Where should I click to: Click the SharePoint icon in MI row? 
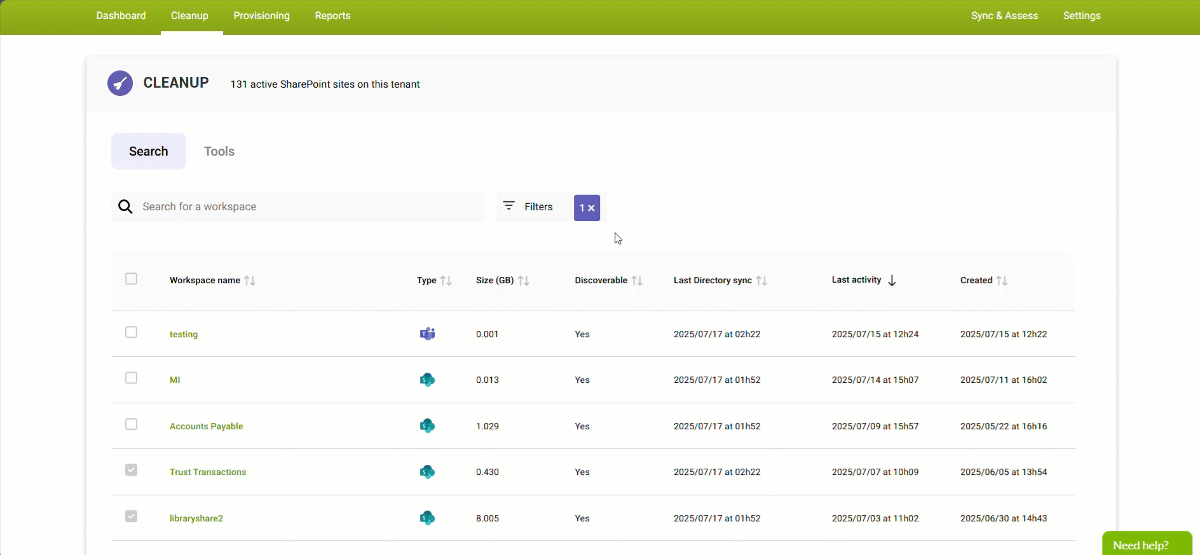click(427, 380)
